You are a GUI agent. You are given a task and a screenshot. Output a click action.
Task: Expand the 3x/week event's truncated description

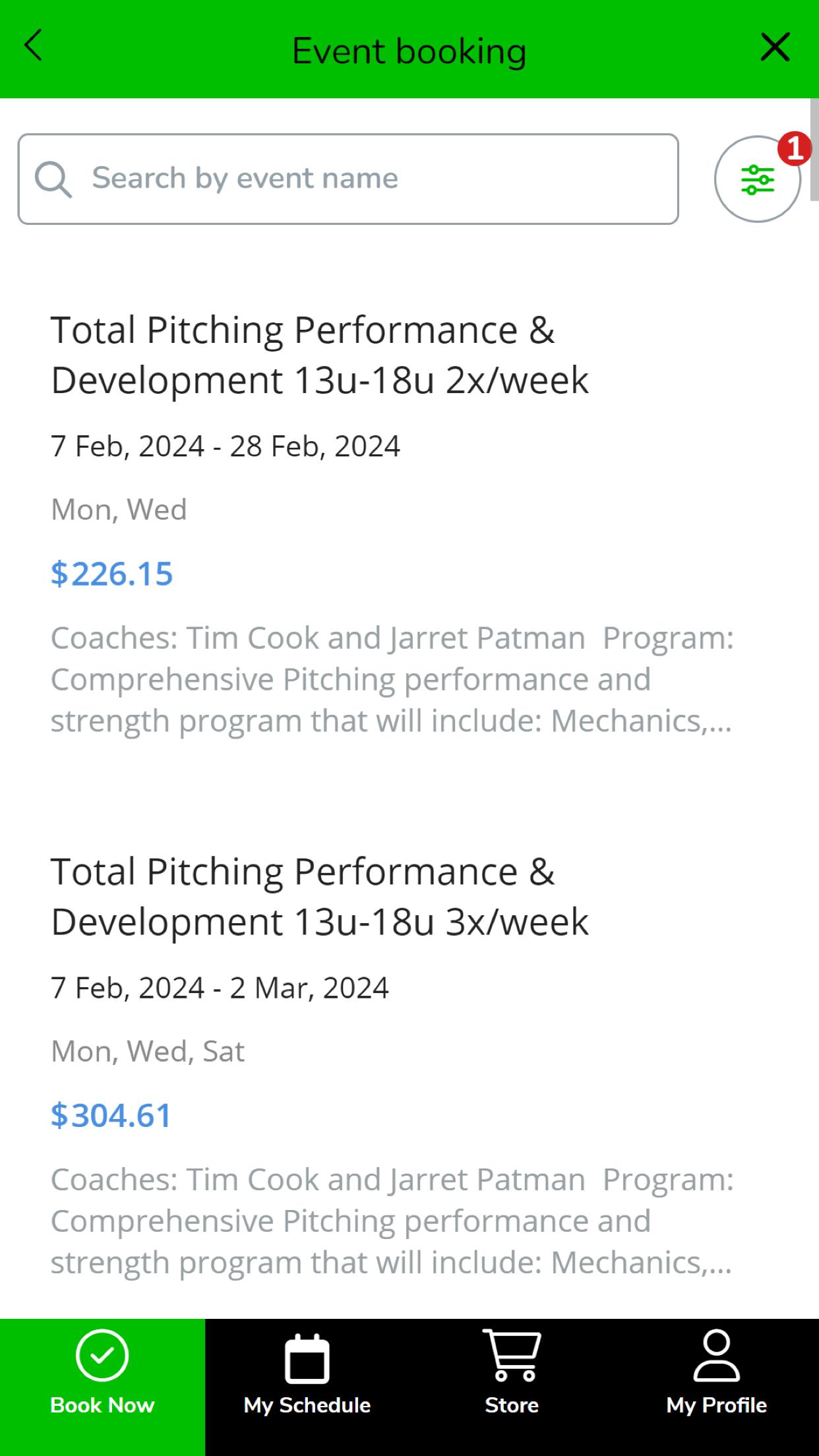click(x=392, y=1221)
